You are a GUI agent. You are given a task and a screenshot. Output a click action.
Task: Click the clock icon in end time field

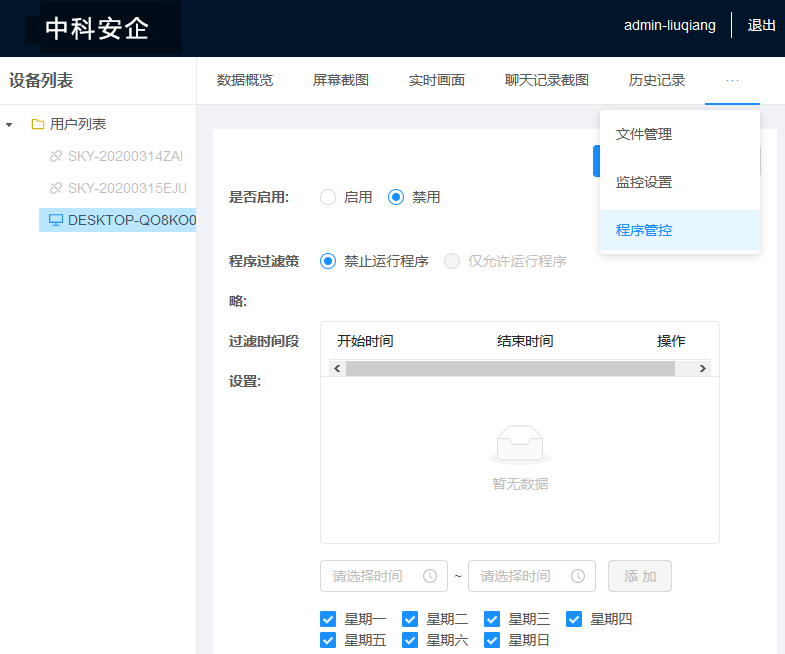578,576
